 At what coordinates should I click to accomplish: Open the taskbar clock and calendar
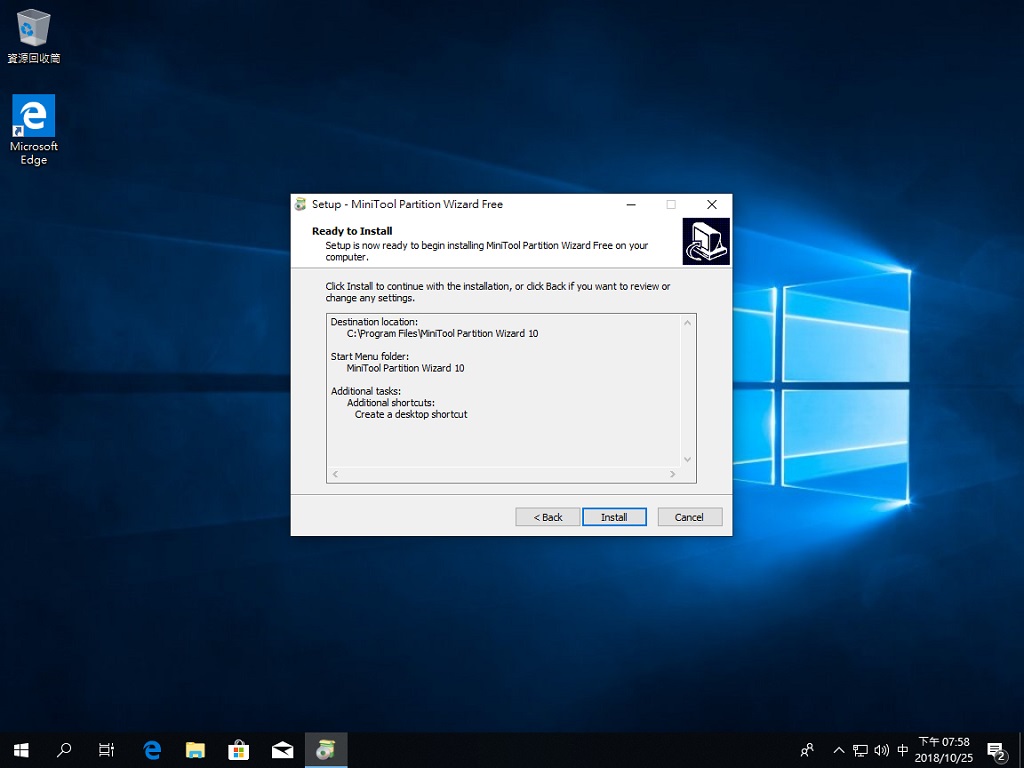coord(944,750)
